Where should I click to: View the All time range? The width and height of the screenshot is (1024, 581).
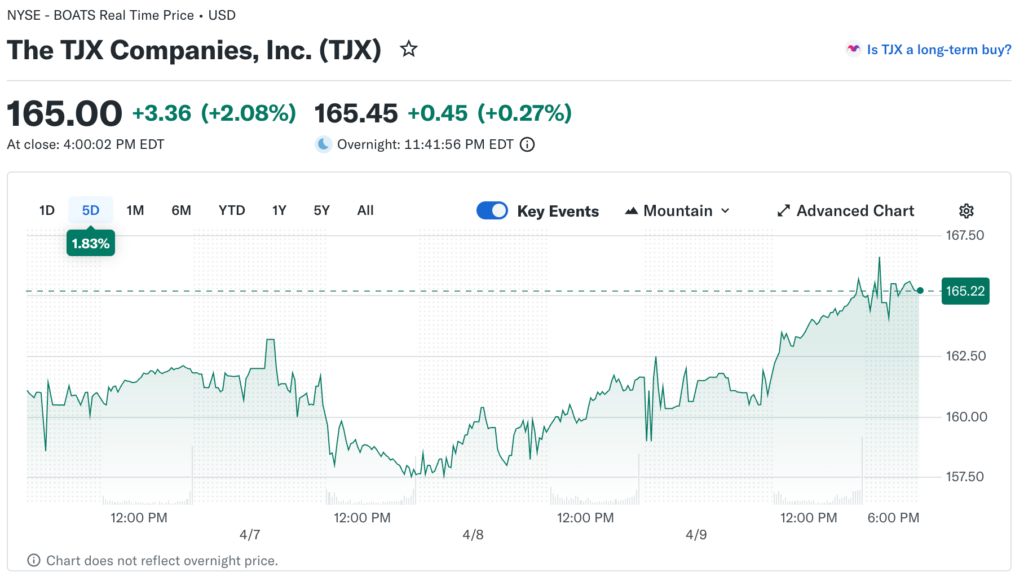click(365, 210)
